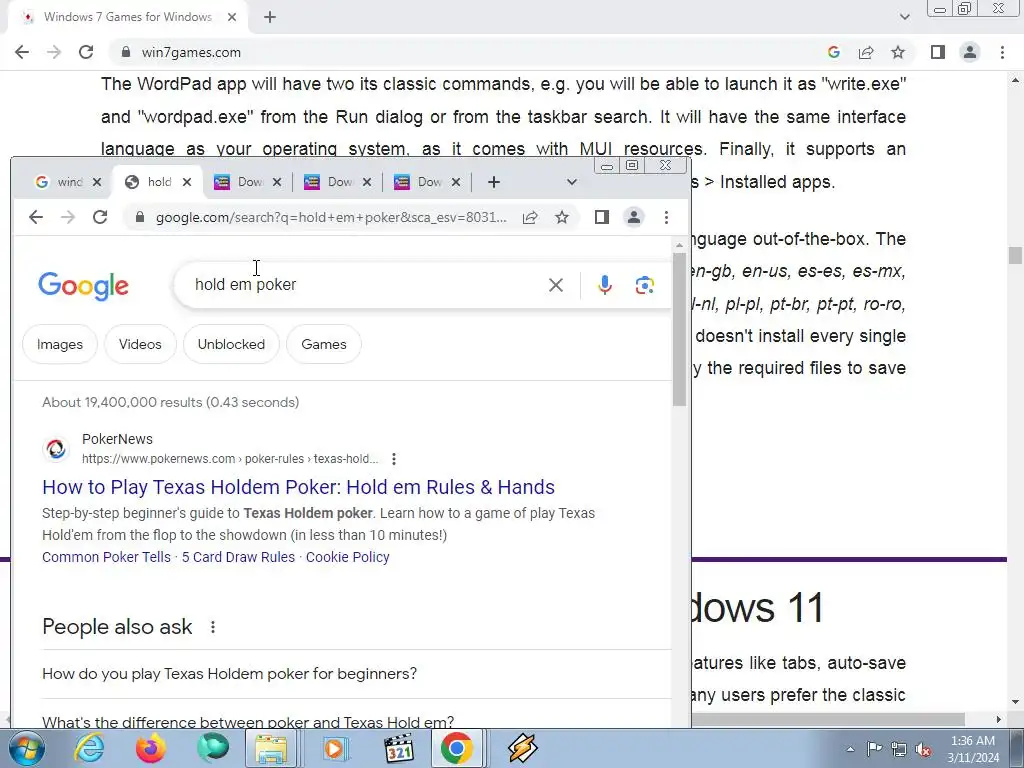Click muted volume icon in tray
The image size is (1024, 768).
923,749
